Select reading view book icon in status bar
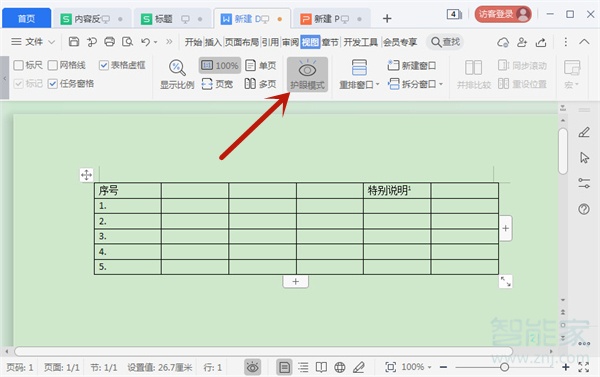 point(321,367)
